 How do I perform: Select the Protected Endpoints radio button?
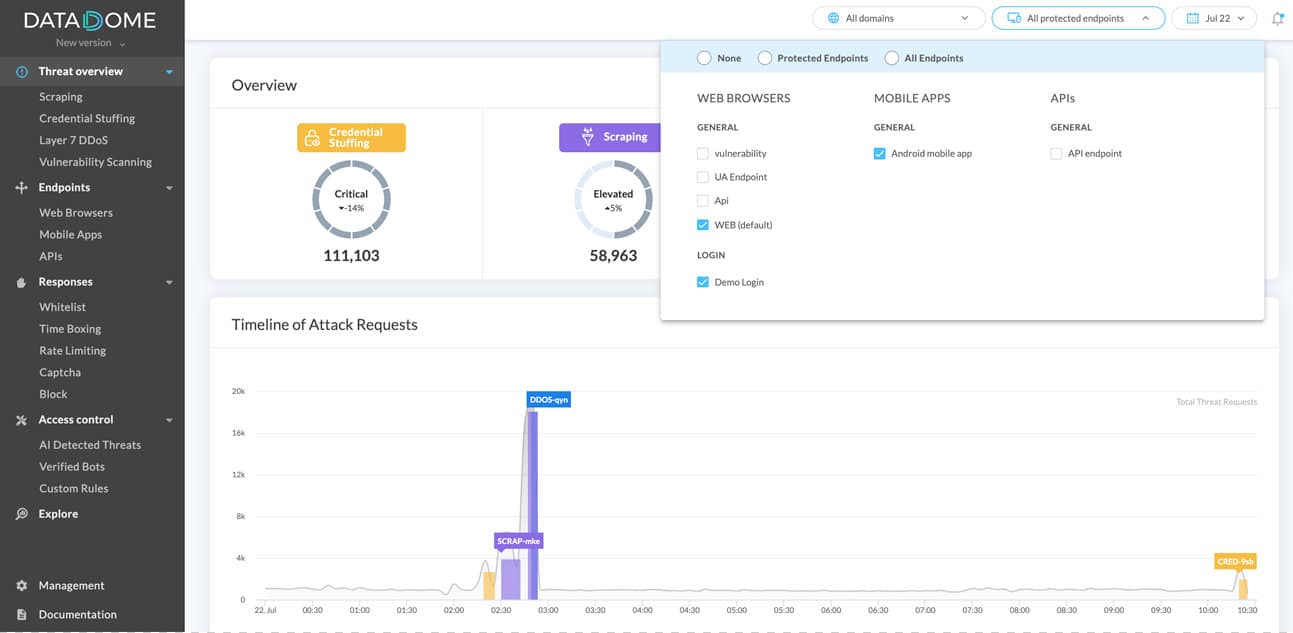point(765,58)
